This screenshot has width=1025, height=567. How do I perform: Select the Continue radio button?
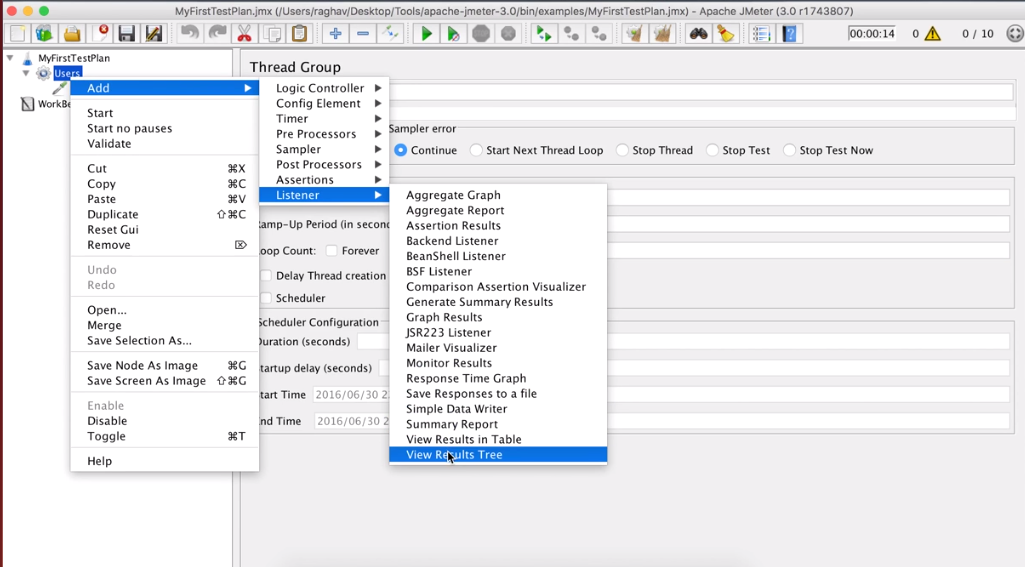click(400, 150)
